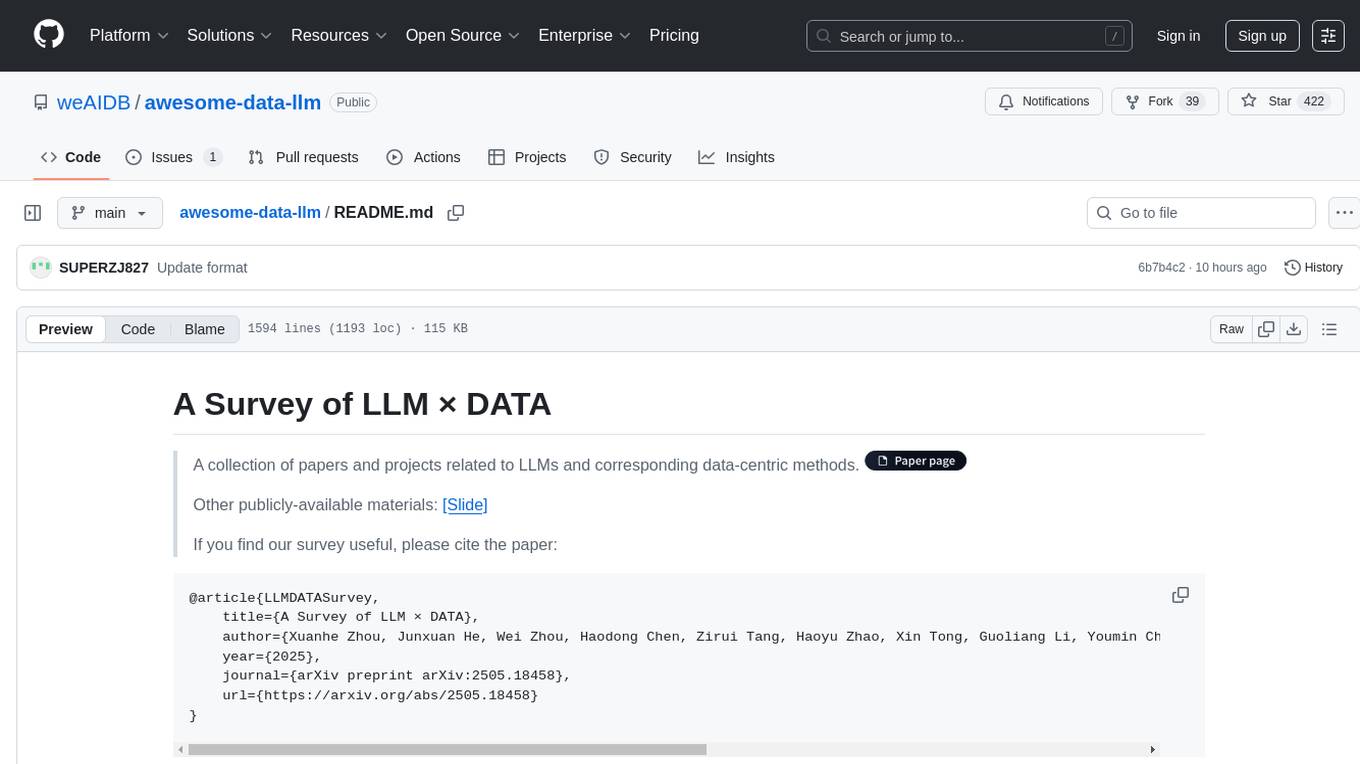Focus the Search or jump to field
This screenshot has height=764, width=1360.
(971, 36)
